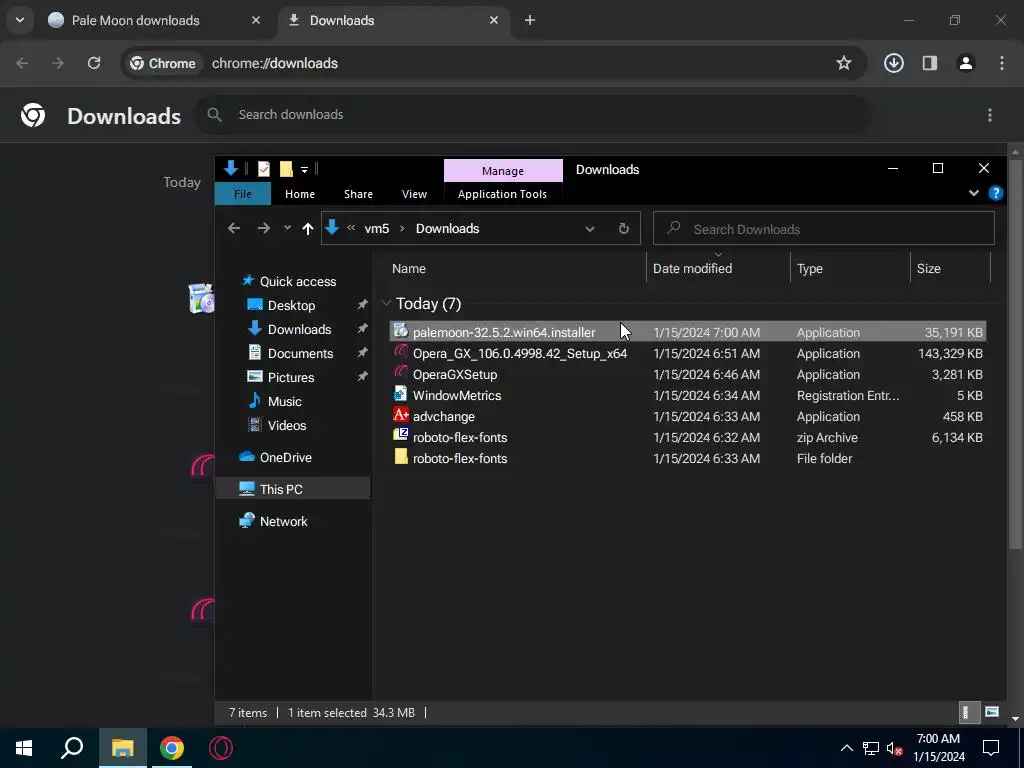Open Pictures in the navigation pane

[x=291, y=377]
